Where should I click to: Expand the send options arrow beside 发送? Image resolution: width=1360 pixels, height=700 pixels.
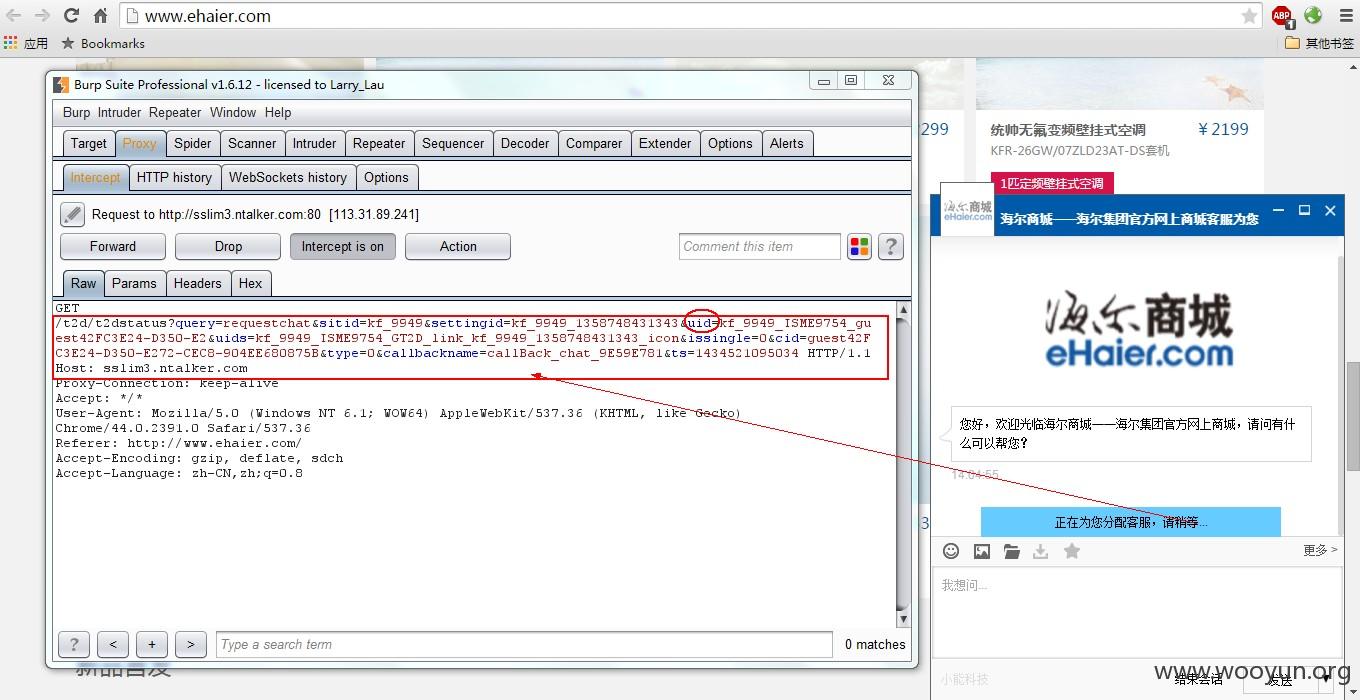pyautogui.click(x=1326, y=679)
